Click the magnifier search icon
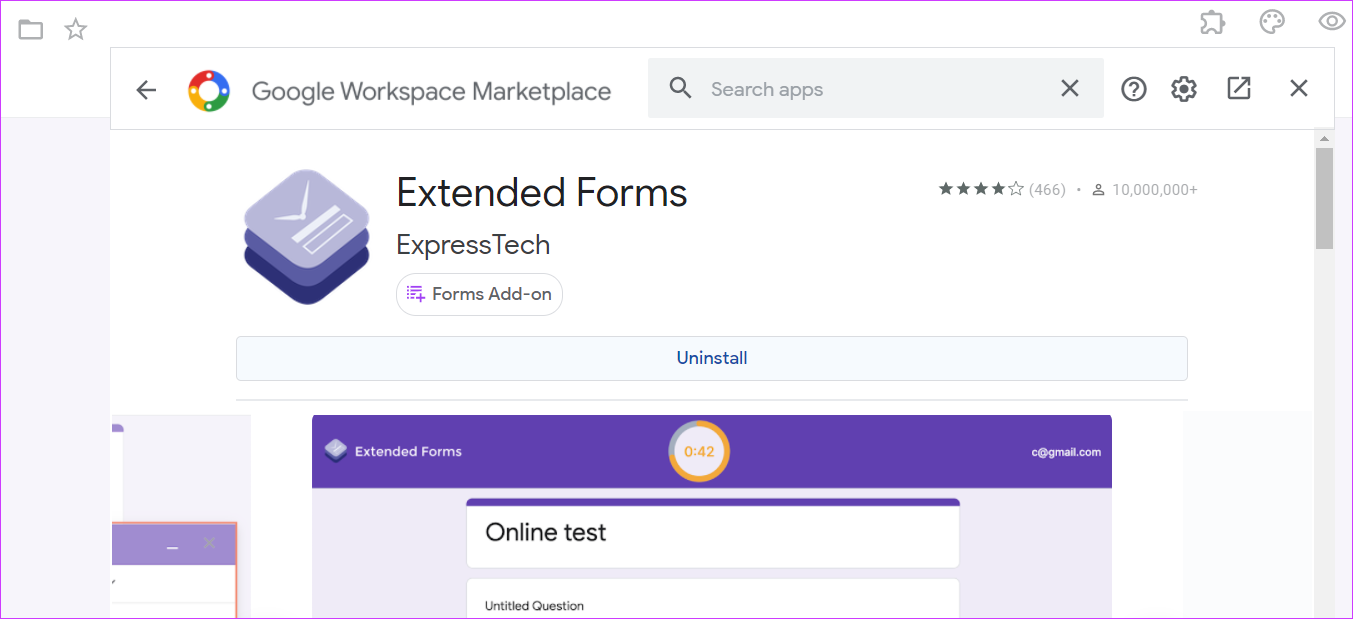 (x=681, y=89)
